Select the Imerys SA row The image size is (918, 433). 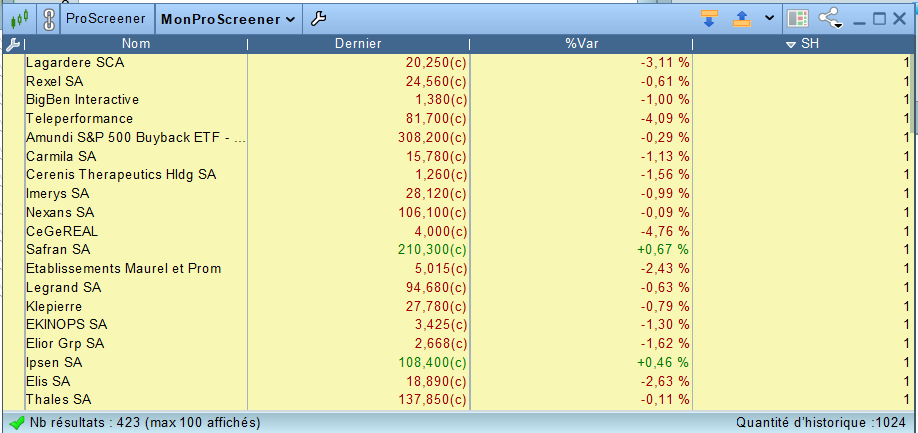point(457,194)
